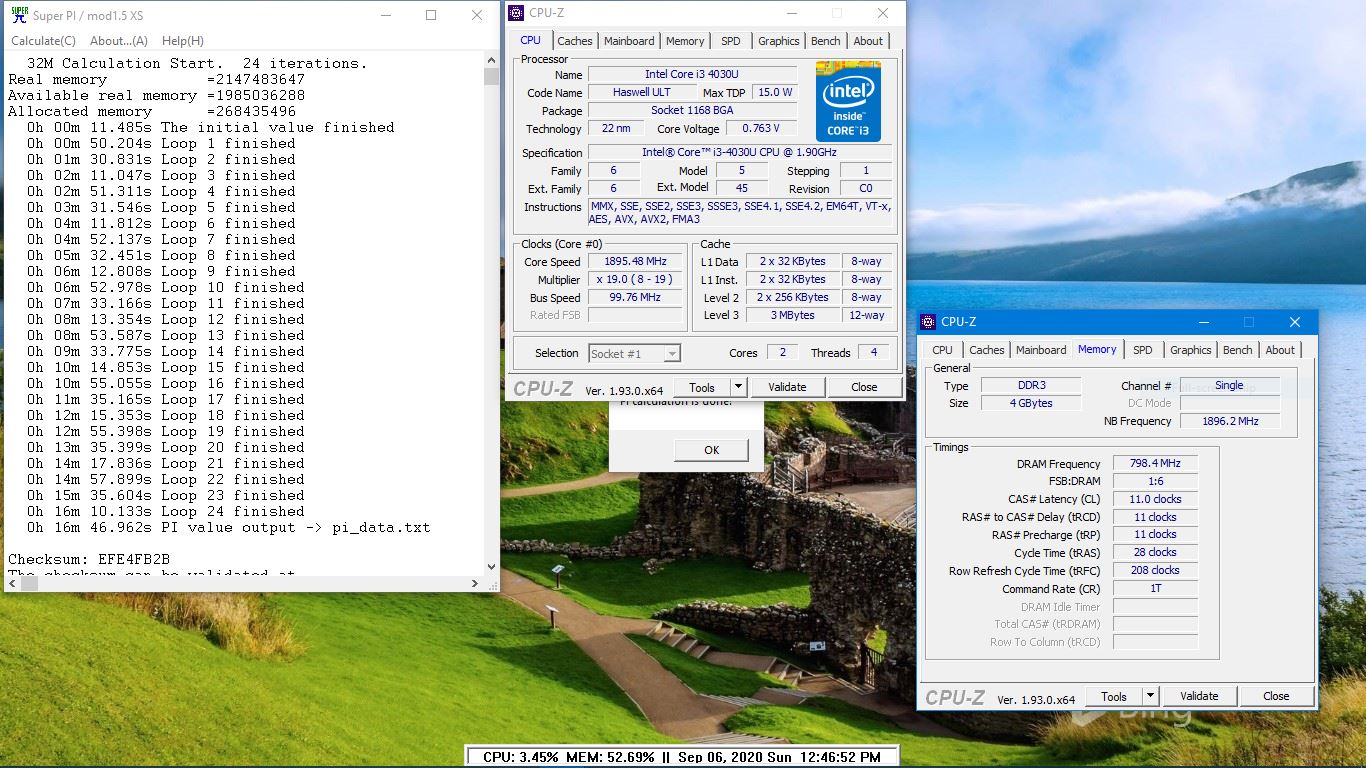Minimize the main CPU-Z window
Screen dimensions: 1366x768
pyautogui.click(x=790, y=13)
